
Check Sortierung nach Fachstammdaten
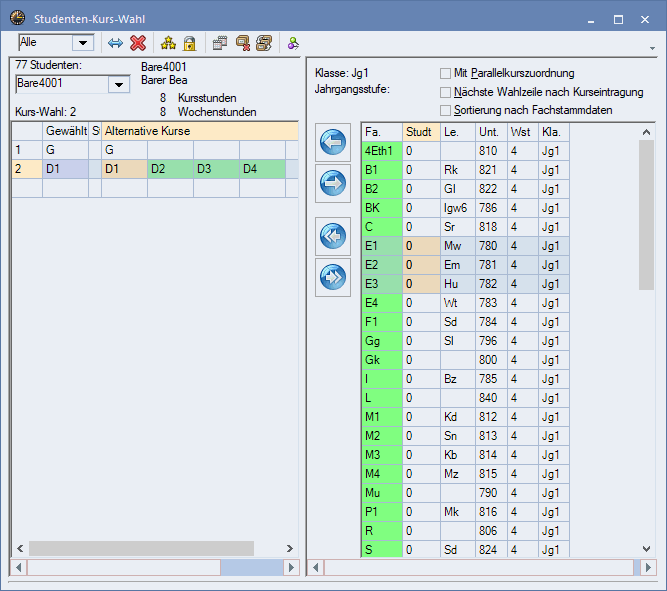tap(446, 110)
